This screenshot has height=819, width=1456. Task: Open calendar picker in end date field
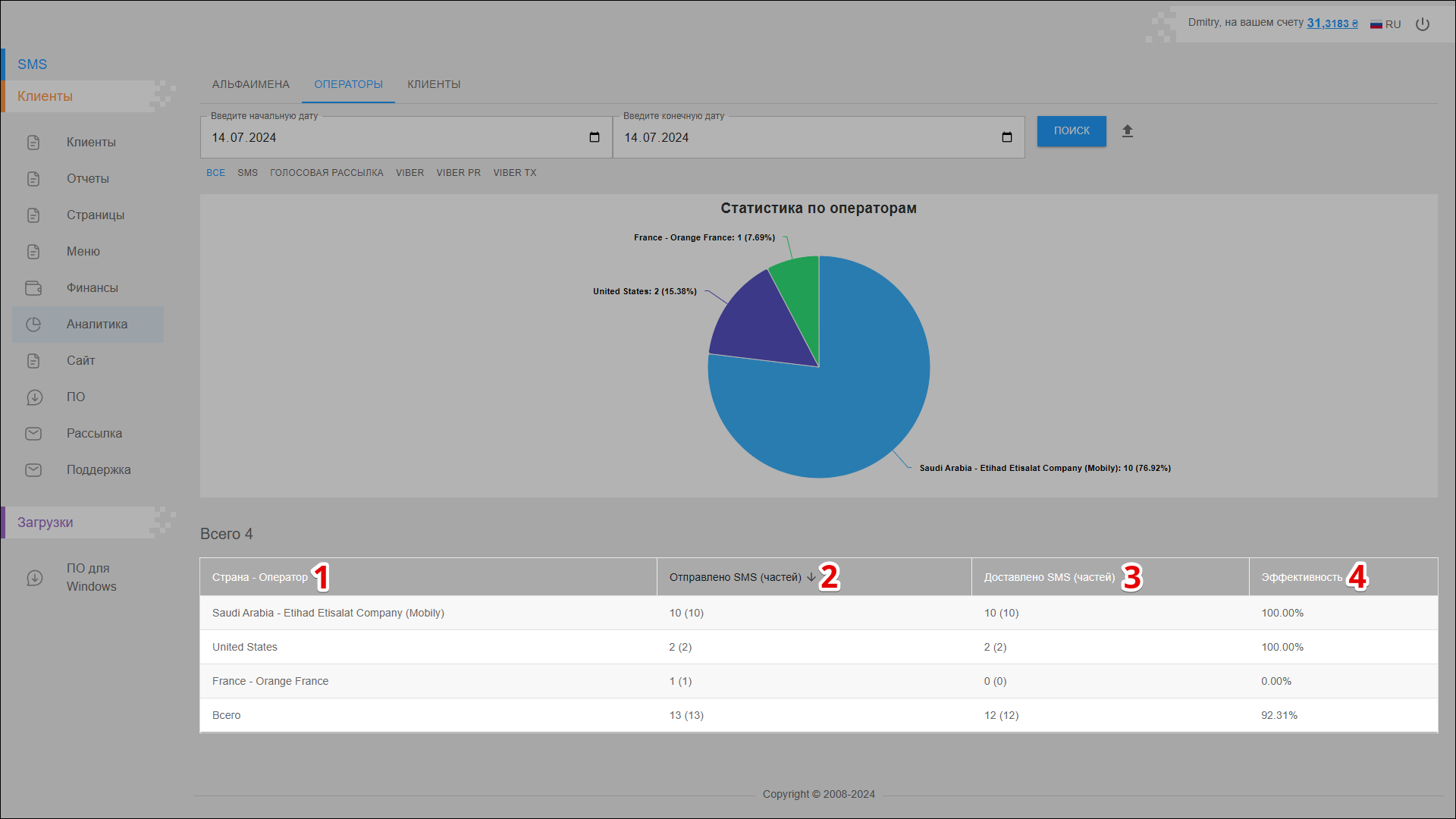[1007, 137]
